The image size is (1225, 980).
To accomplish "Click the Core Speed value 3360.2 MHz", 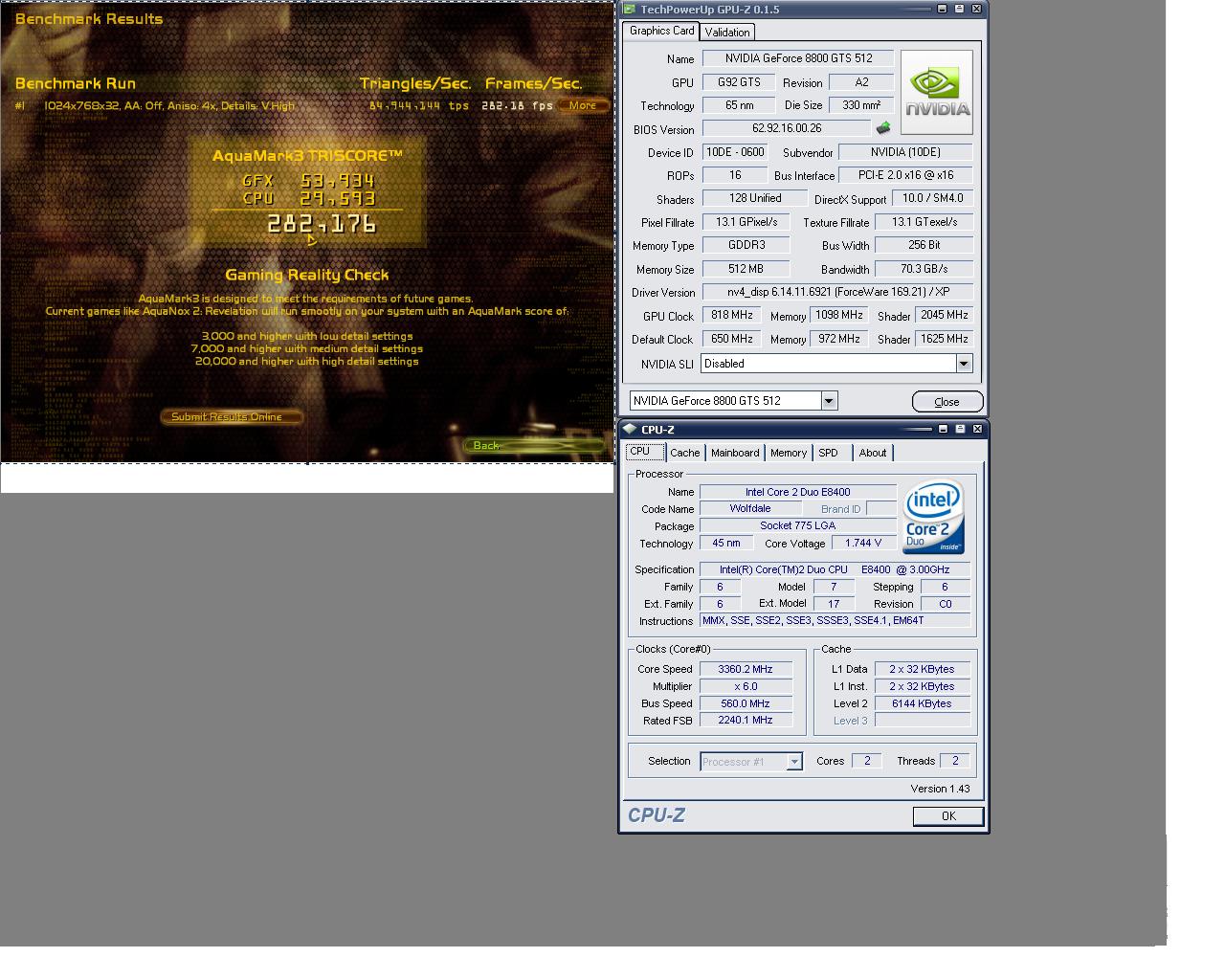I will click(x=746, y=669).
